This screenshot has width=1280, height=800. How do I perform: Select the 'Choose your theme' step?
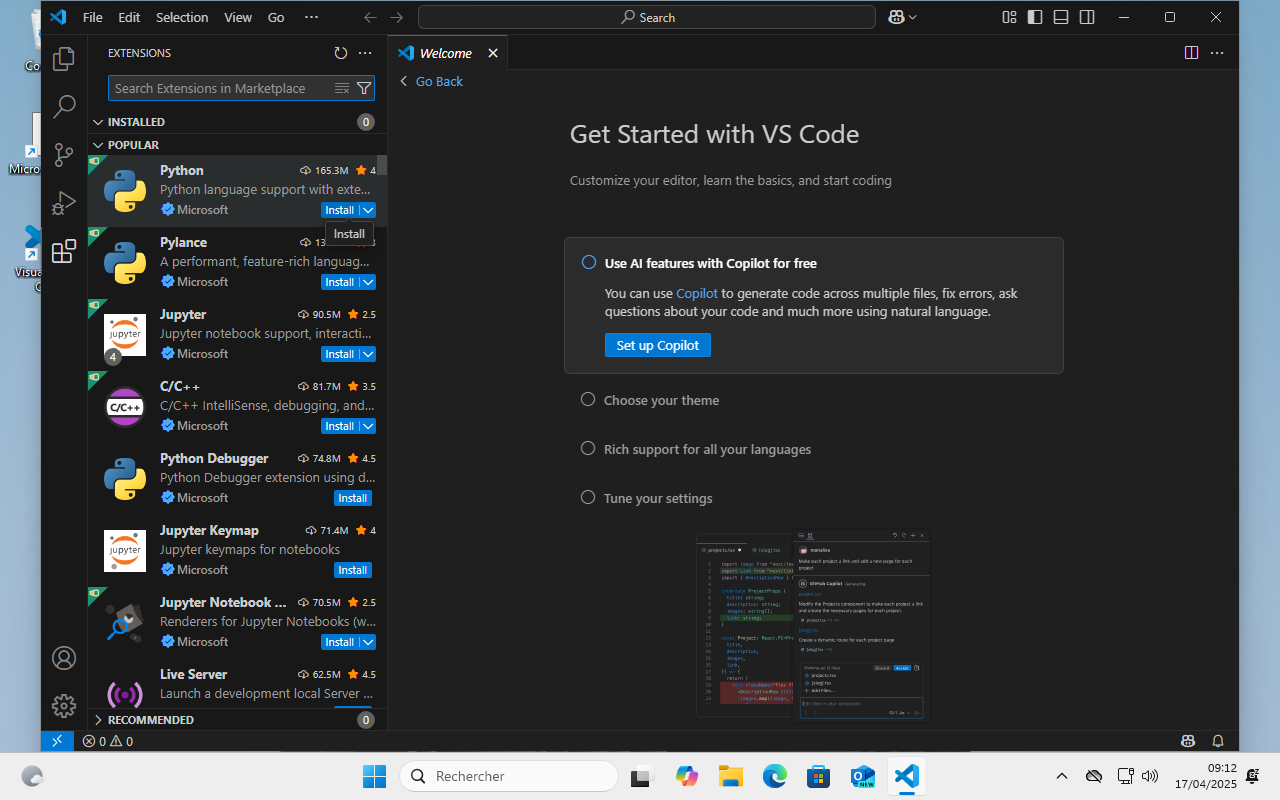tap(661, 400)
